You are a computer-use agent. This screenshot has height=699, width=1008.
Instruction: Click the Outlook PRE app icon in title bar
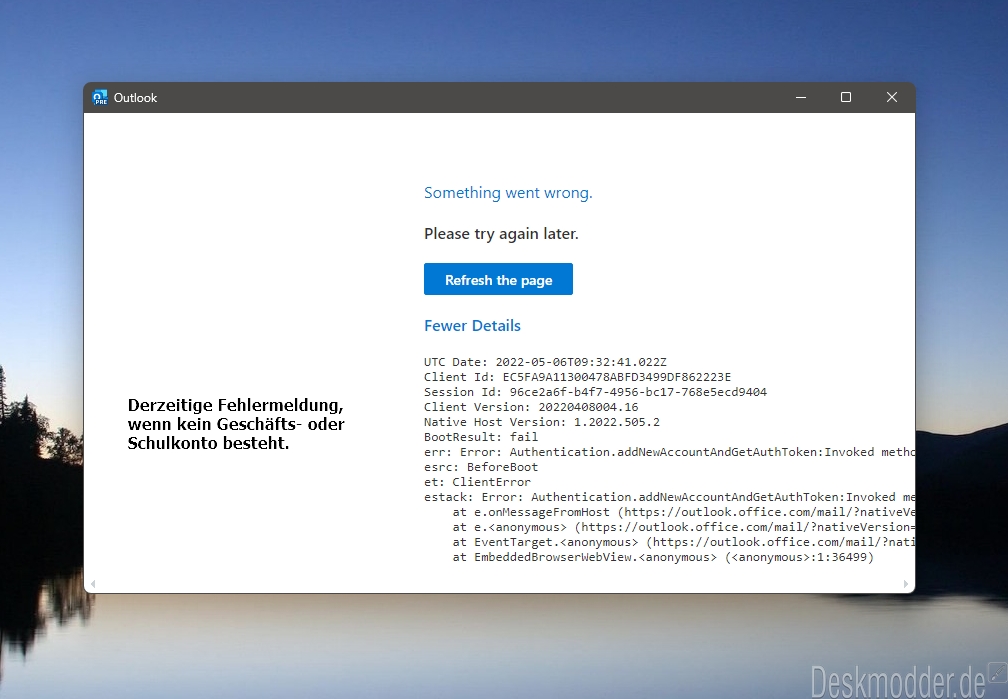(100, 98)
